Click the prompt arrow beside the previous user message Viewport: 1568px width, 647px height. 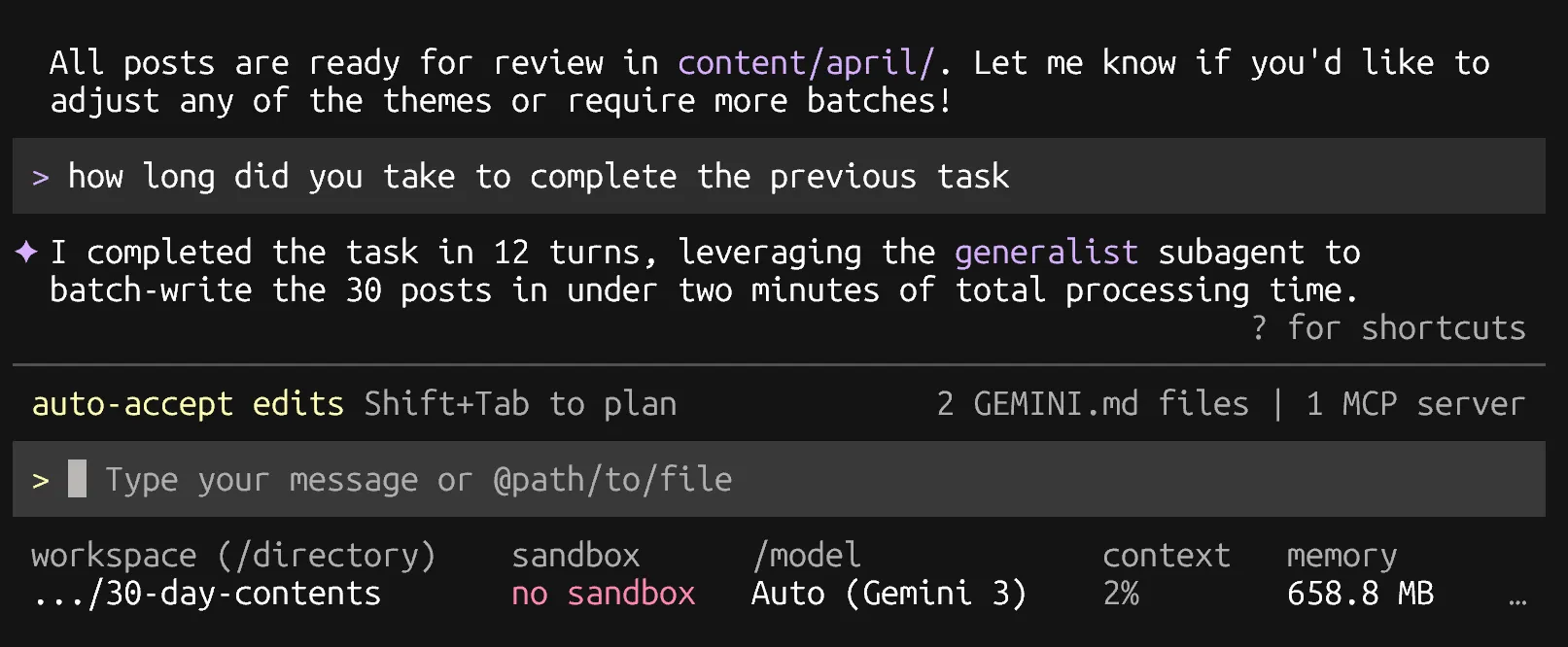(40, 178)
